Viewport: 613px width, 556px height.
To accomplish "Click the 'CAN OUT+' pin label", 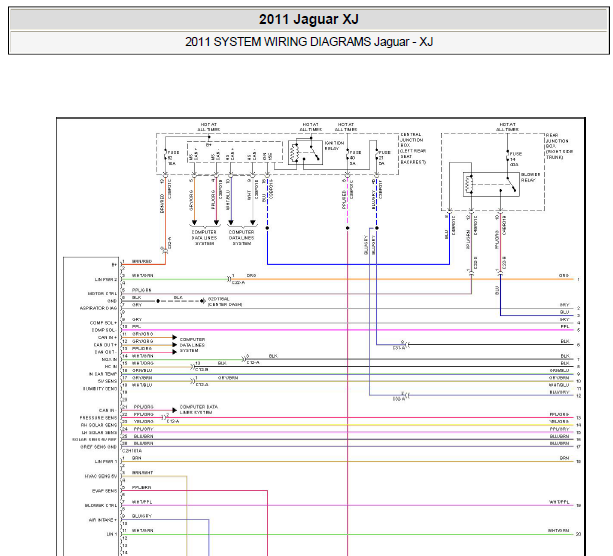I will point(105,345).
